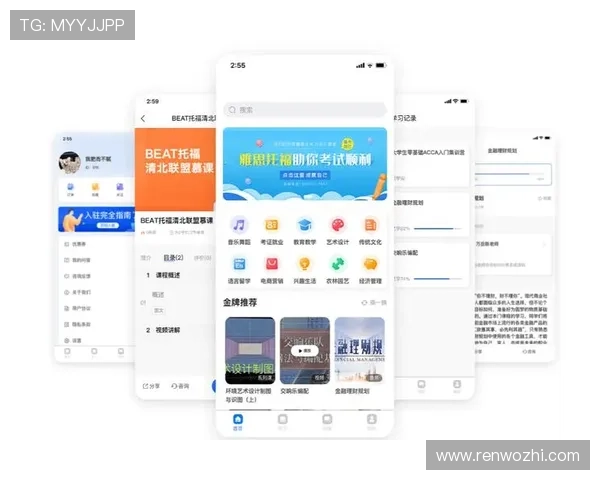Select the profile tab in center phone
Viewport: 600px width, 480px height.
pos(372,422)
